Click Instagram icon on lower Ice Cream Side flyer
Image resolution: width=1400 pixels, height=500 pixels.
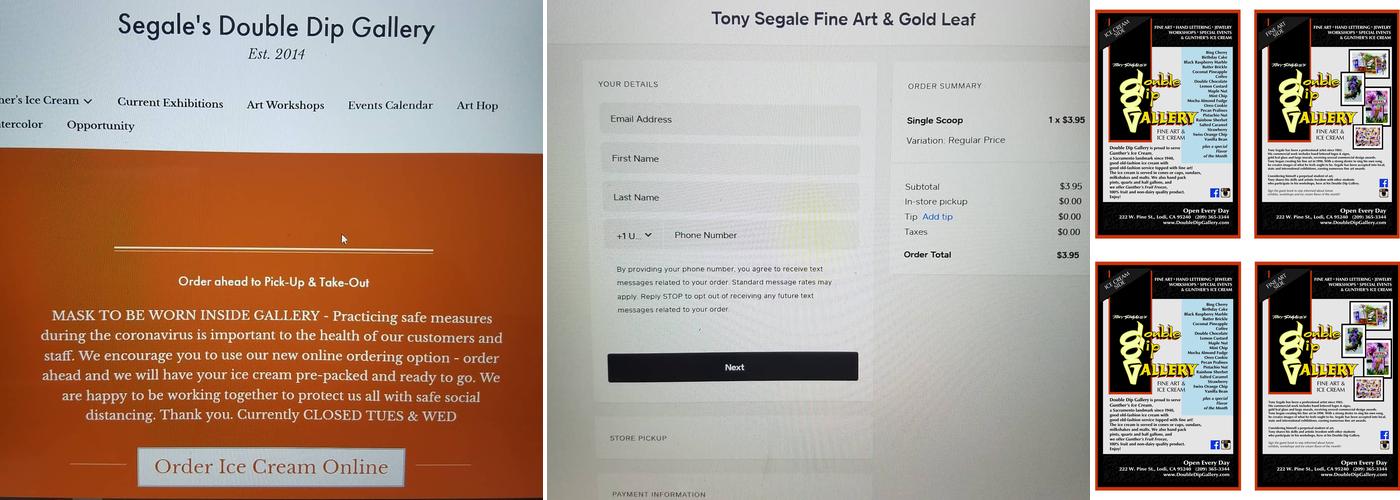click(1226, 444)
